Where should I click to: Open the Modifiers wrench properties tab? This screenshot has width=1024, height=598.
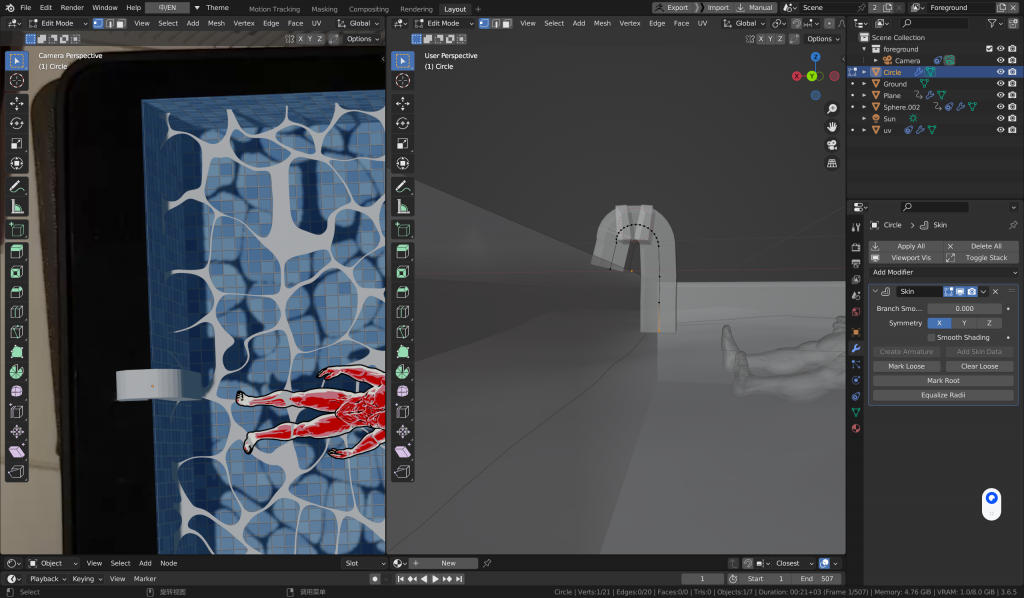tap(856, 348)
